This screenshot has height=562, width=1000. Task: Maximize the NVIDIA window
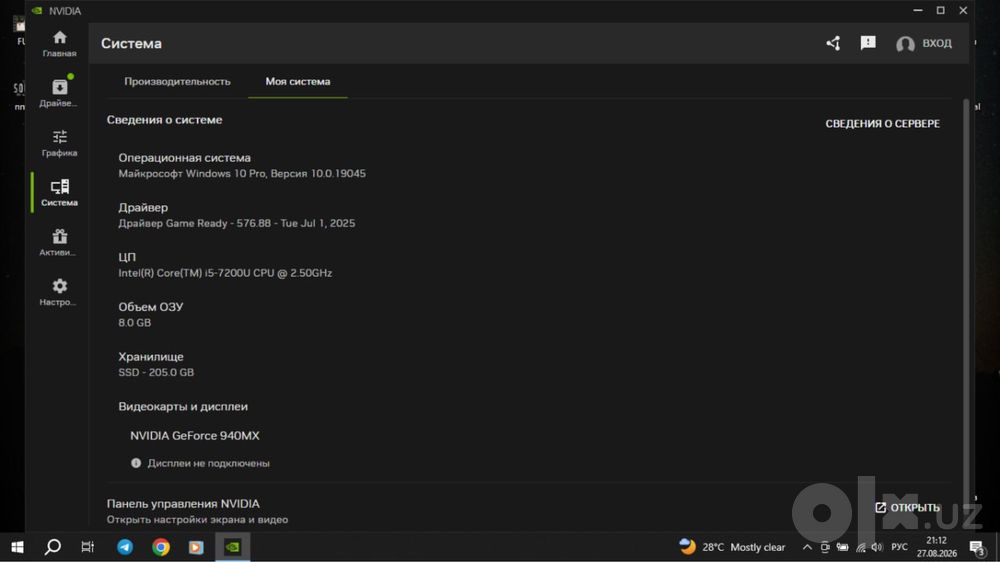(x=941, y=10)
